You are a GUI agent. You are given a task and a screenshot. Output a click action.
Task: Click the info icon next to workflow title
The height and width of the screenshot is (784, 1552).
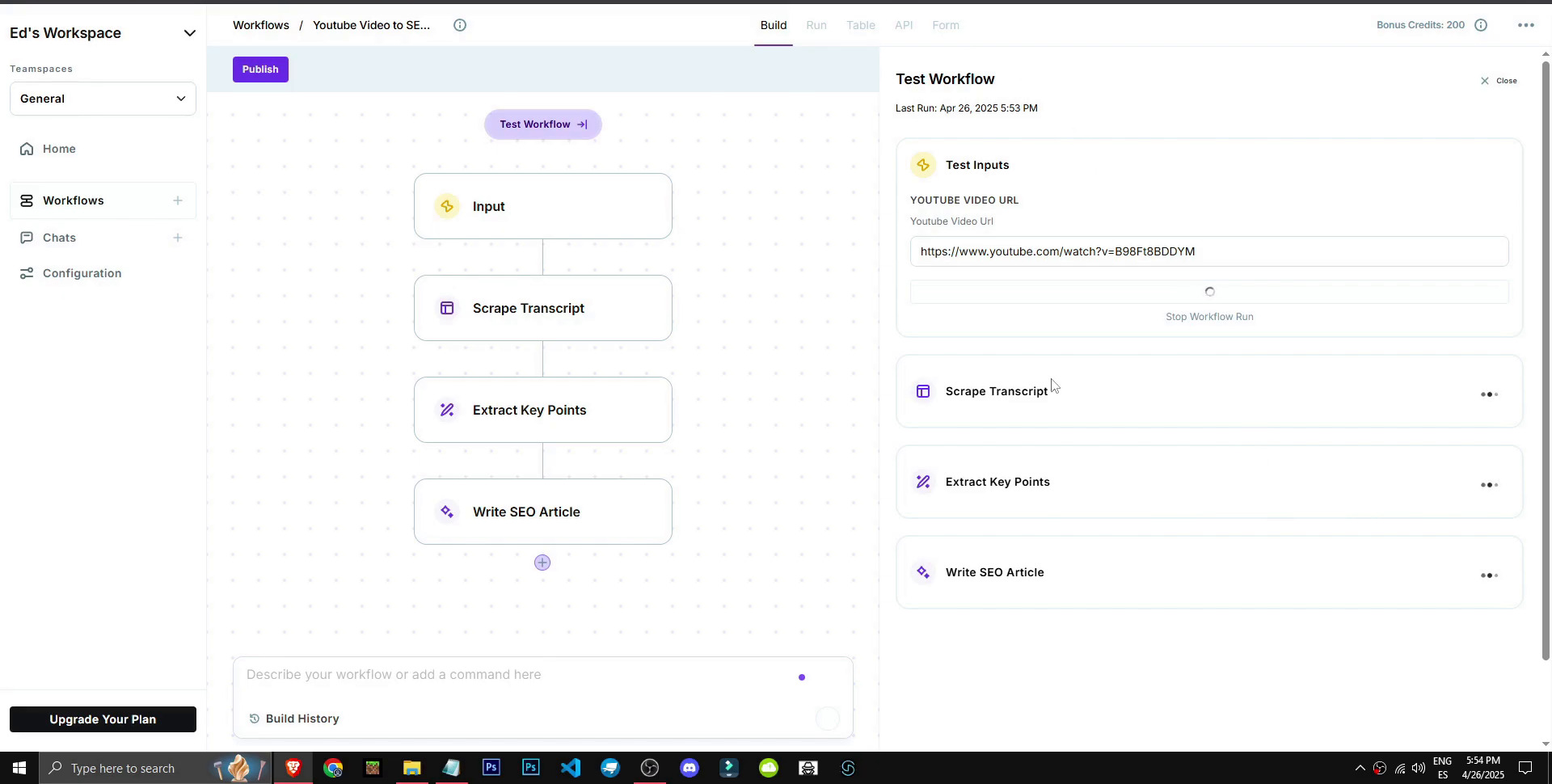coord(460,25)
